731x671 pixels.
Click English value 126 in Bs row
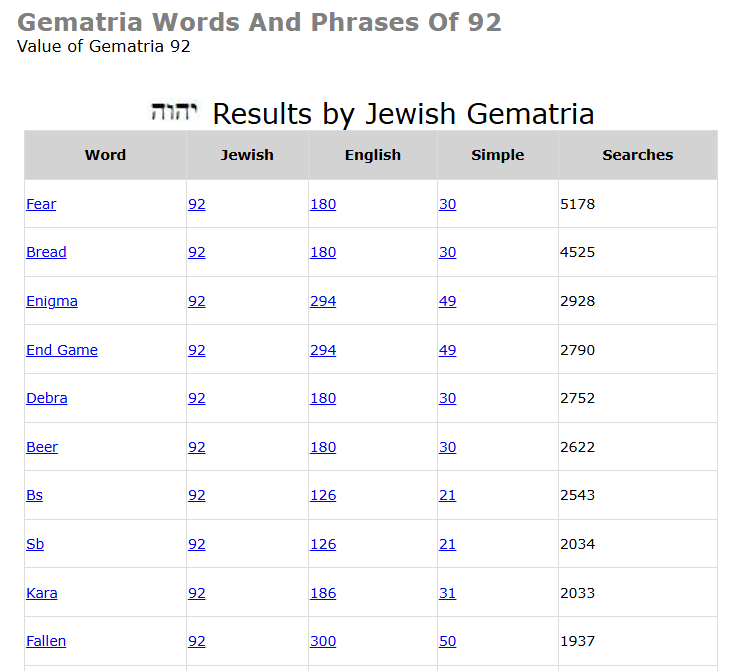(323, 495)
